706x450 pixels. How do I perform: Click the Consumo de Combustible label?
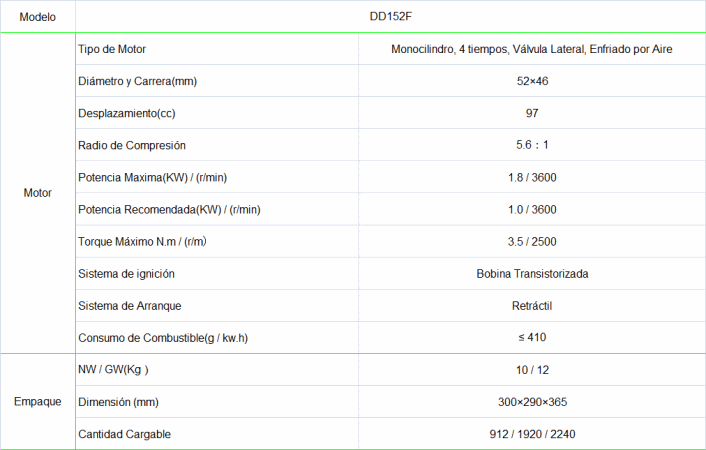162,338
